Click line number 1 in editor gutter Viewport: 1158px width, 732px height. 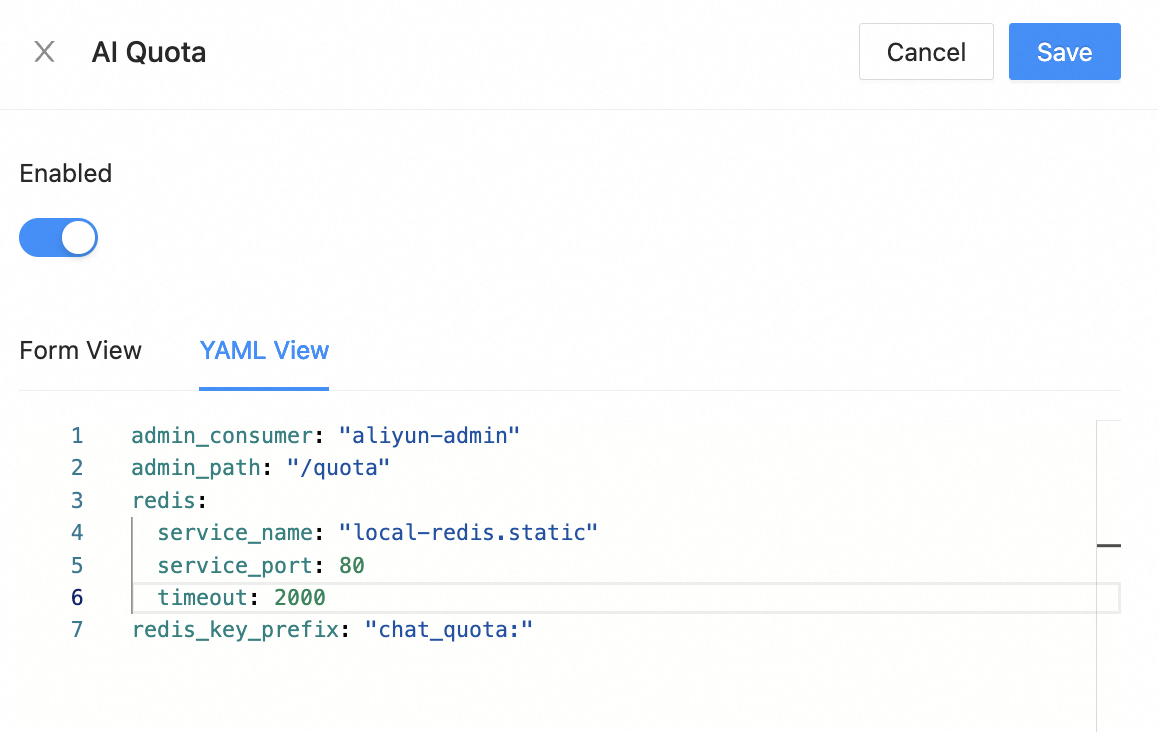pos(77,436)
